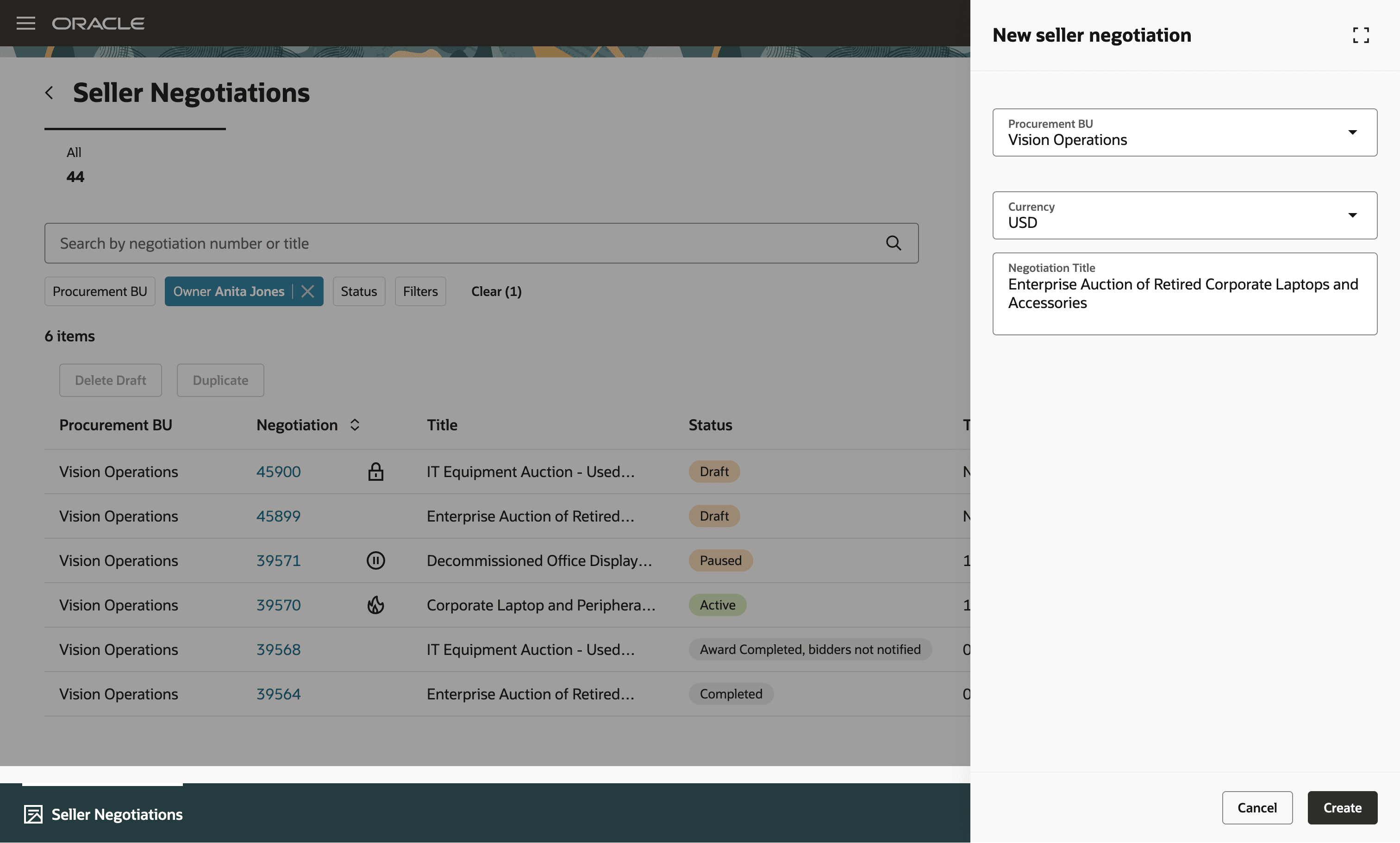Click the New seller negotiation panel heading
This screenshot has height=843, width=1400.
(1091, 35)
